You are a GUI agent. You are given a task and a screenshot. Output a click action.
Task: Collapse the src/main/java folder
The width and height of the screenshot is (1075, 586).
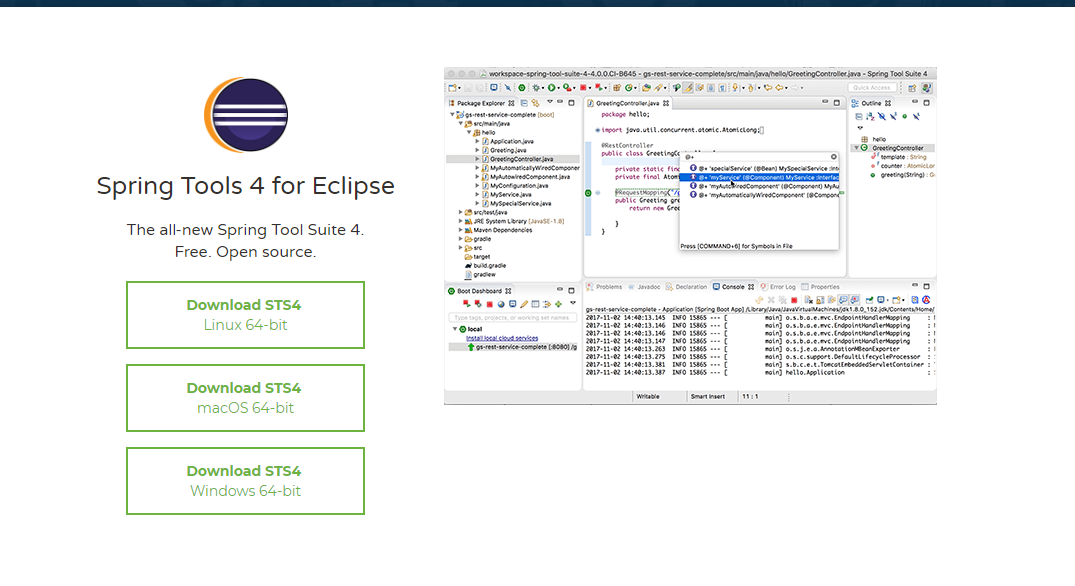point(461,123)
